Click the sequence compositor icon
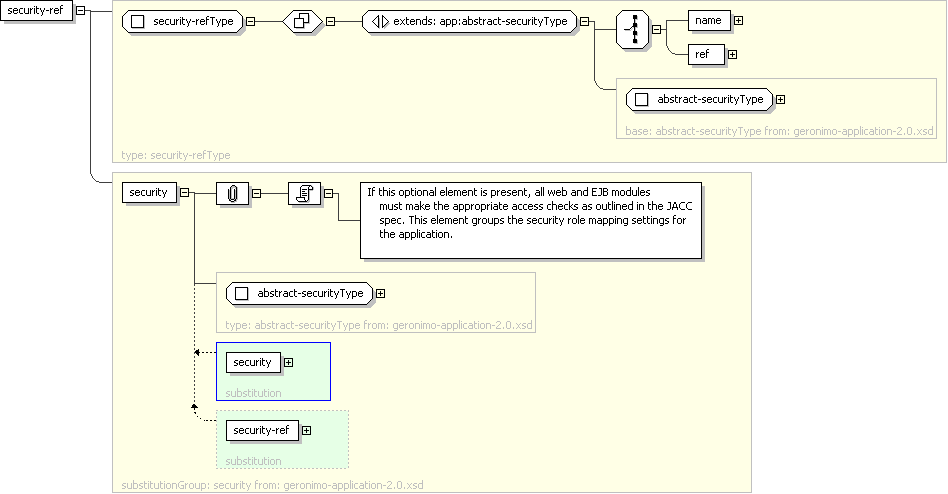This screenshot has width=948, height=494. click(x=632, y=32)
